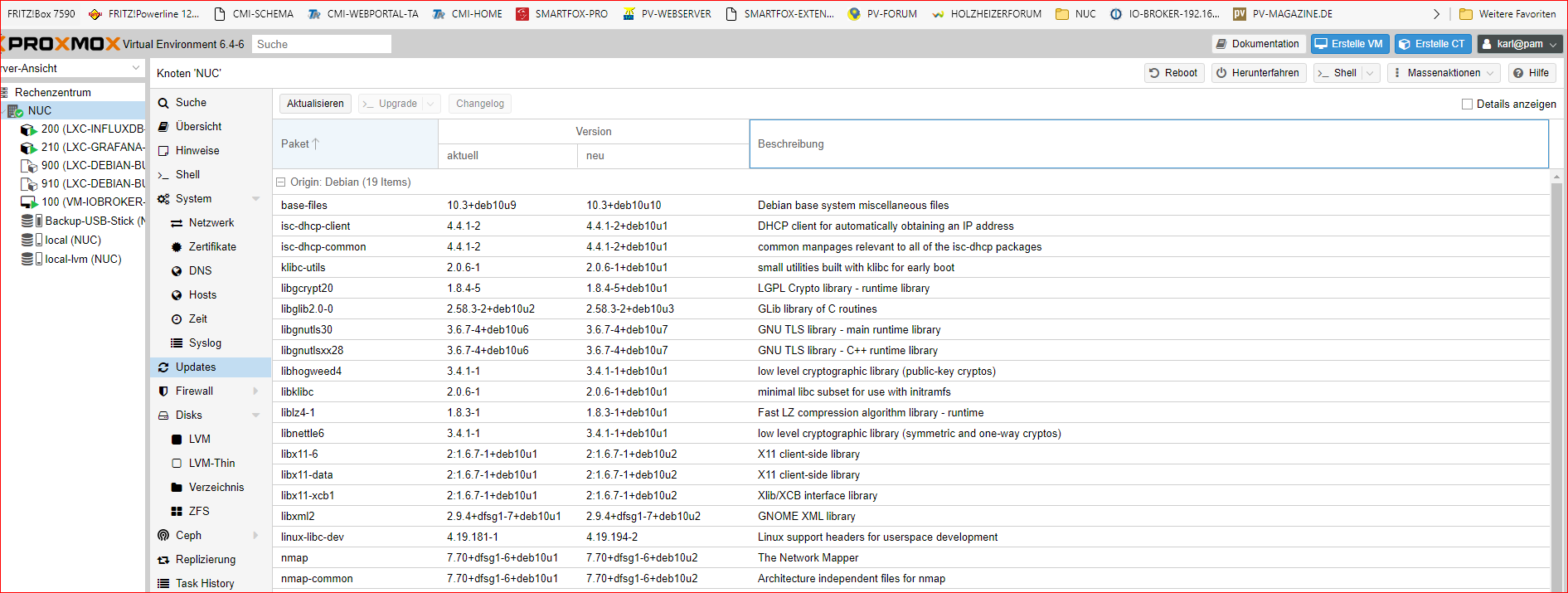Image resolution: width=1568 pixels, height=593 pixels.
Task: Click the Changelog button
Action: tap(479, 104)
